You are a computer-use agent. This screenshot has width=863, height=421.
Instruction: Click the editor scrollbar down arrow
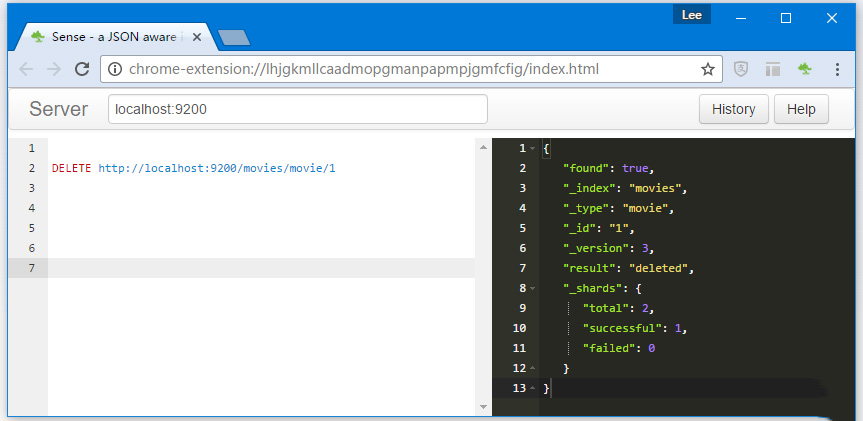484,407
